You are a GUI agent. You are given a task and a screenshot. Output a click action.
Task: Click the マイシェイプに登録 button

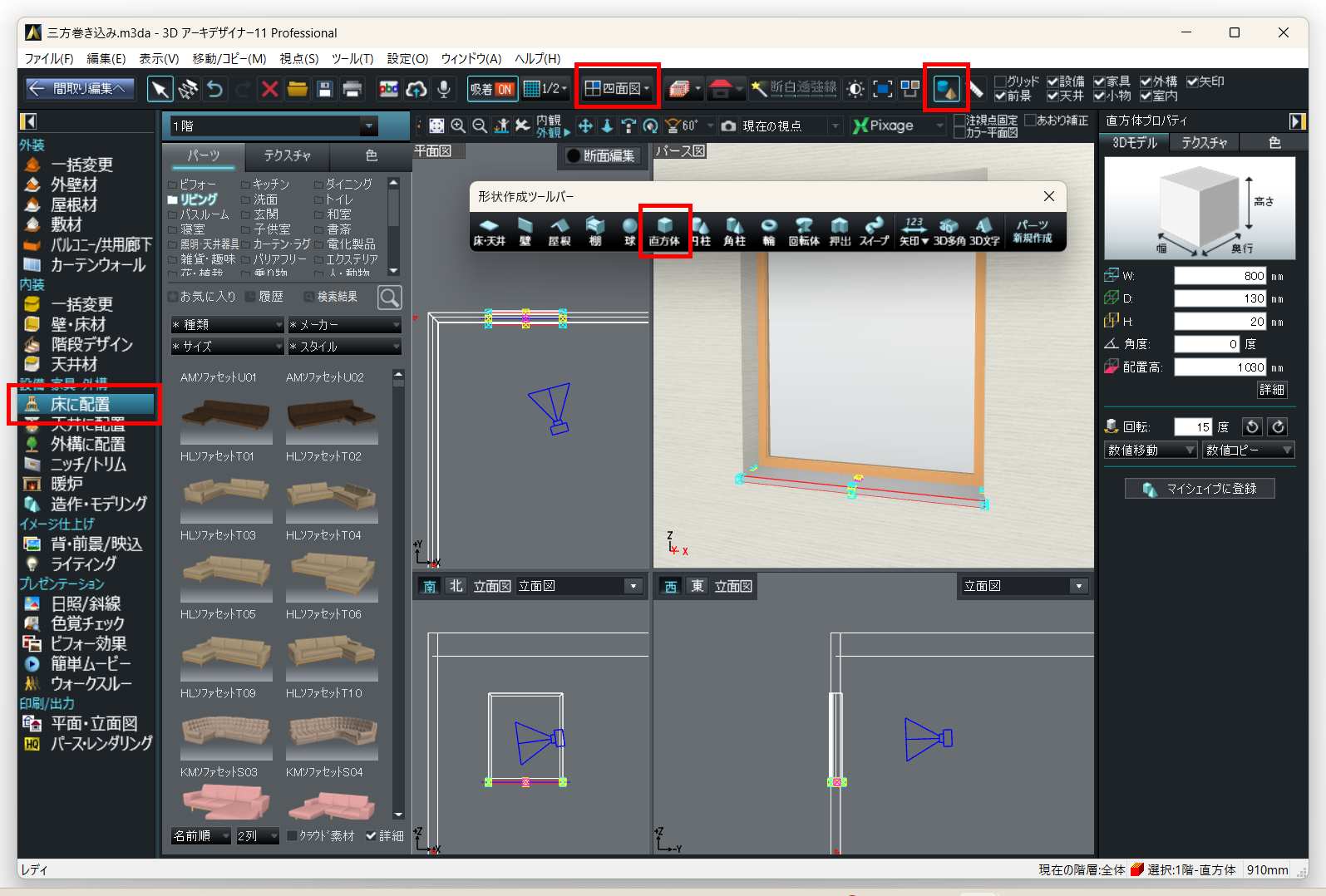point(1199,489)
